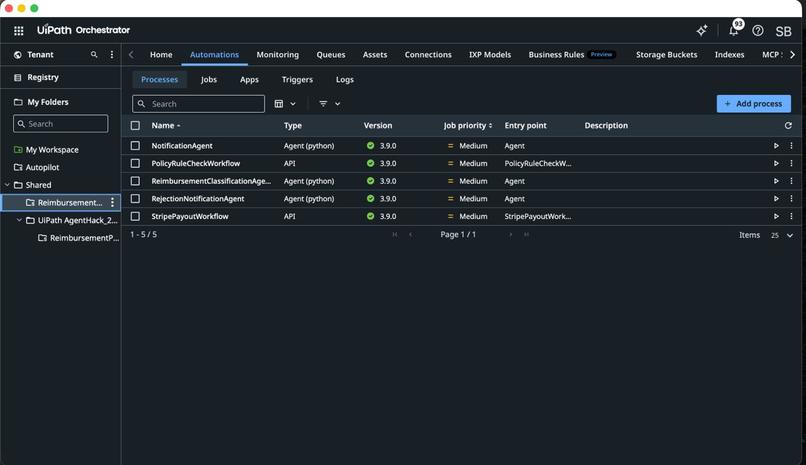This screenshot has width=806, height=465.
Task: Open the SB user profile menu
Action: 783,31
